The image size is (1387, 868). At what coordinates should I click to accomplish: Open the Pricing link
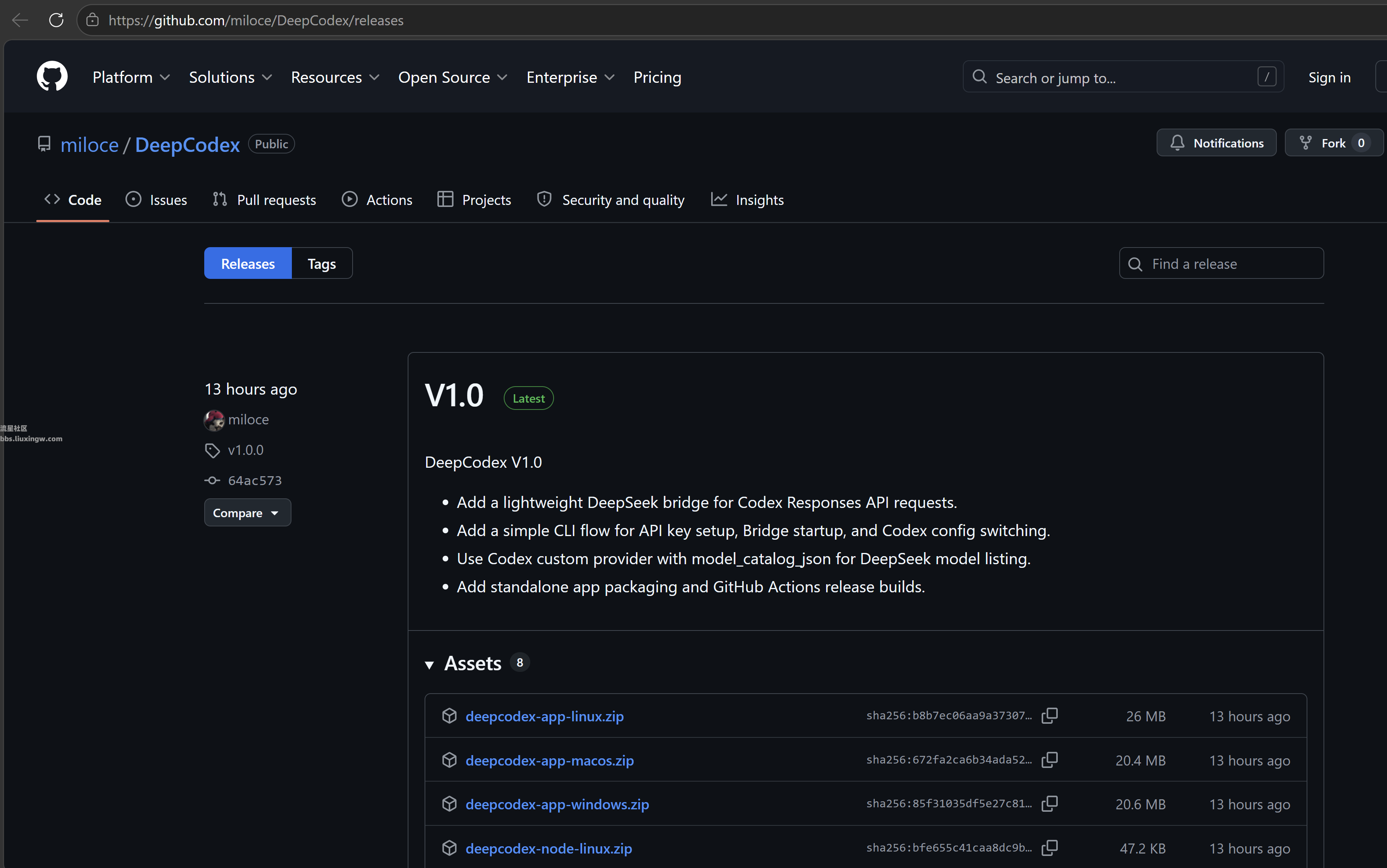pos(657,77)
